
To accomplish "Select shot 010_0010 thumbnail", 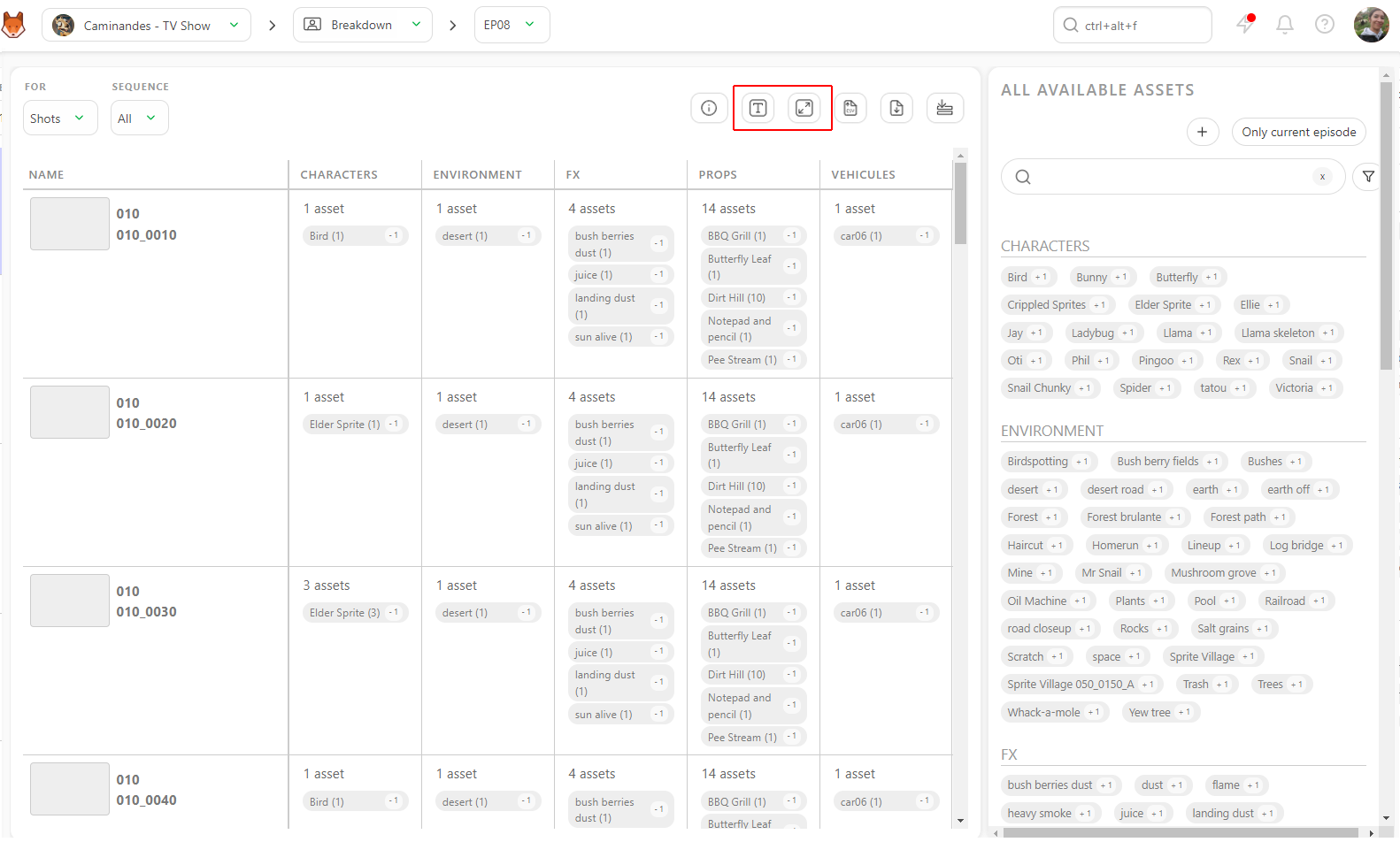I will tap(70, 224).
